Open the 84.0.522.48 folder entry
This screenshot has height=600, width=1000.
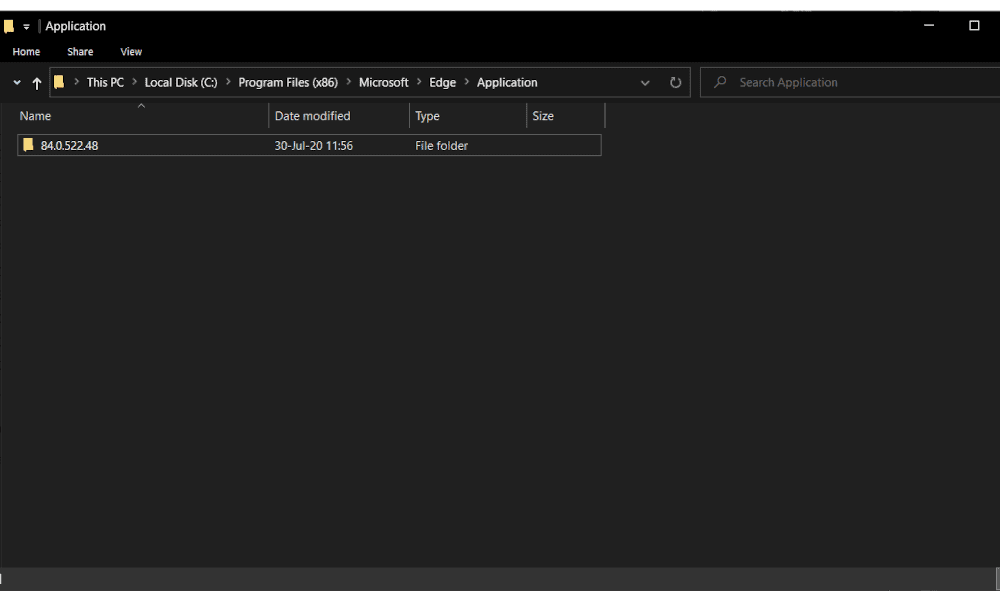[69, 145]
